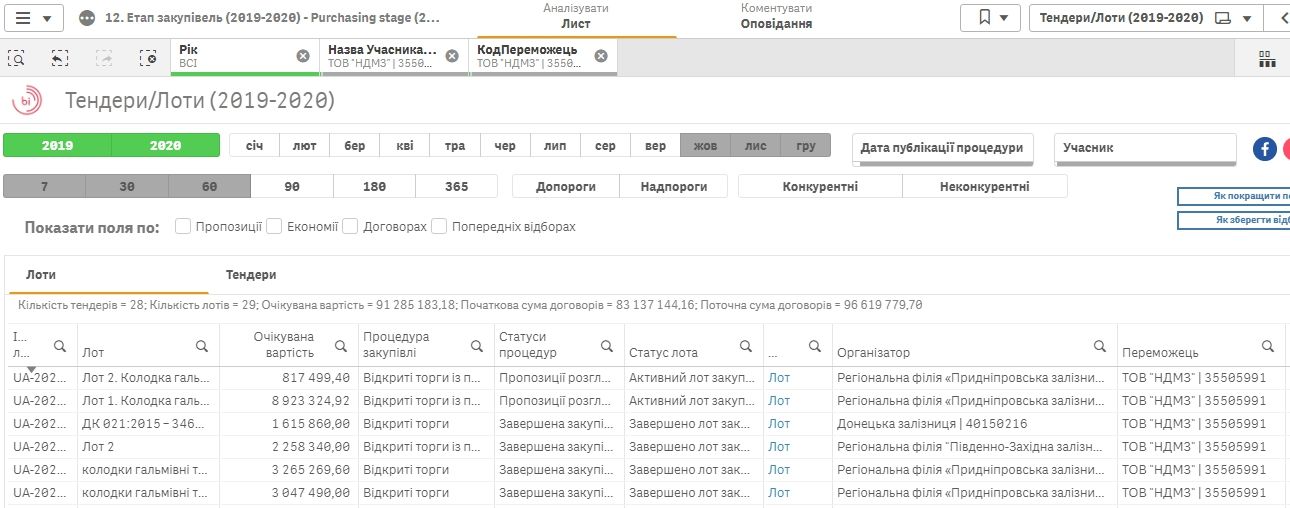The image size is (1290, 508).
Task: Remove the Назва Учасника selection
Action: (452, 56)
